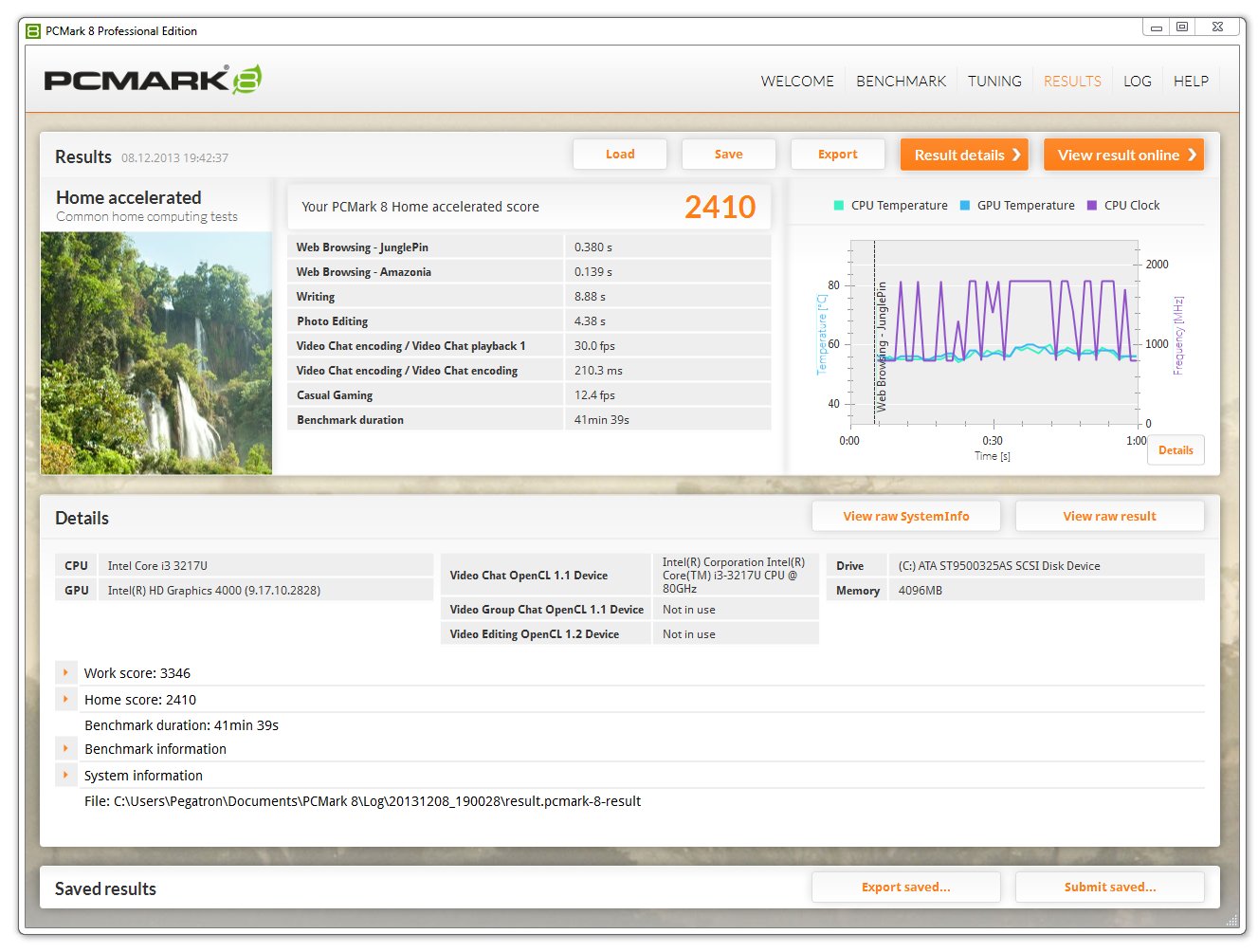Click the Benchmark duration table row
Image resolution: width=1258 pixels, height=952 pixels.
click(529, 420)
